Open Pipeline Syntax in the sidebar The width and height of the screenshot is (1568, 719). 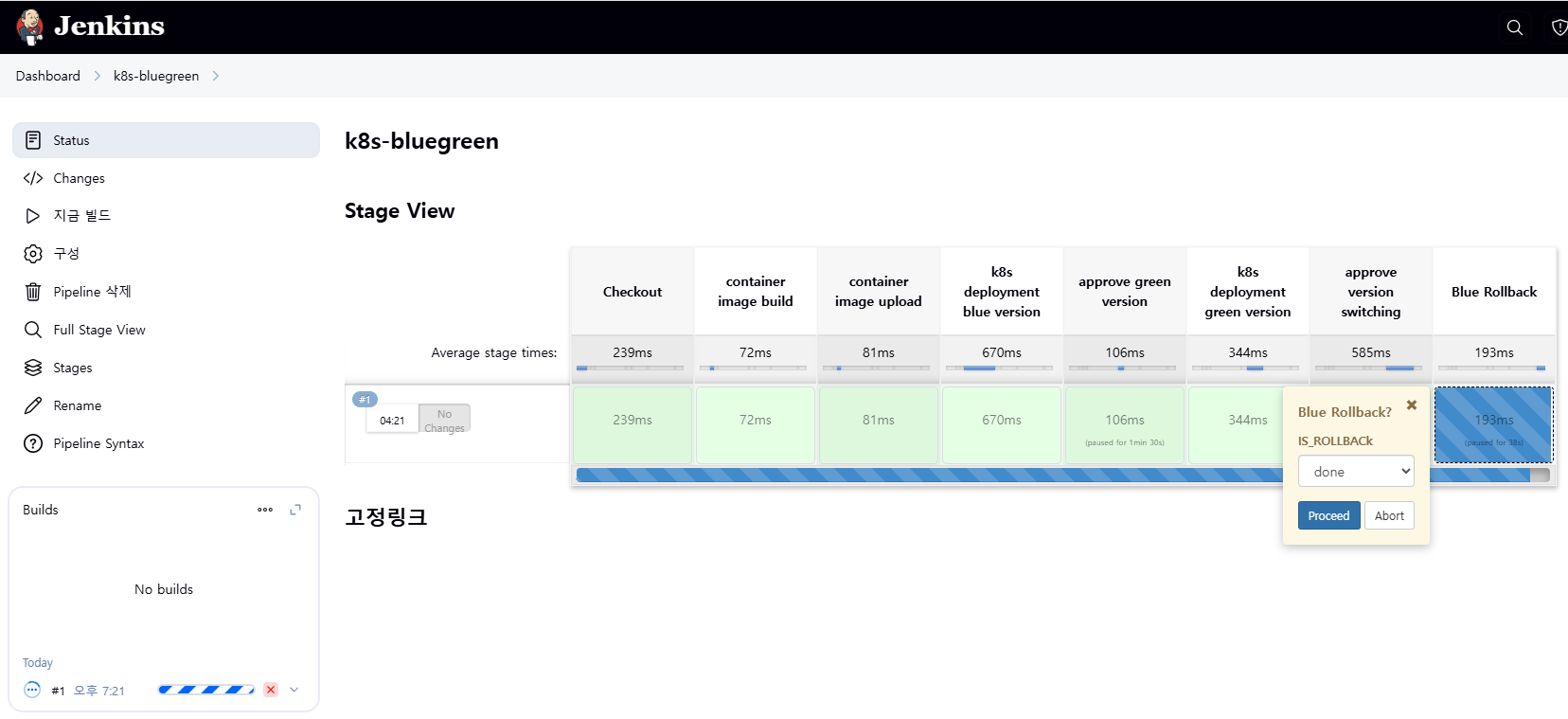pyautogui.click(x=166, y=443)
